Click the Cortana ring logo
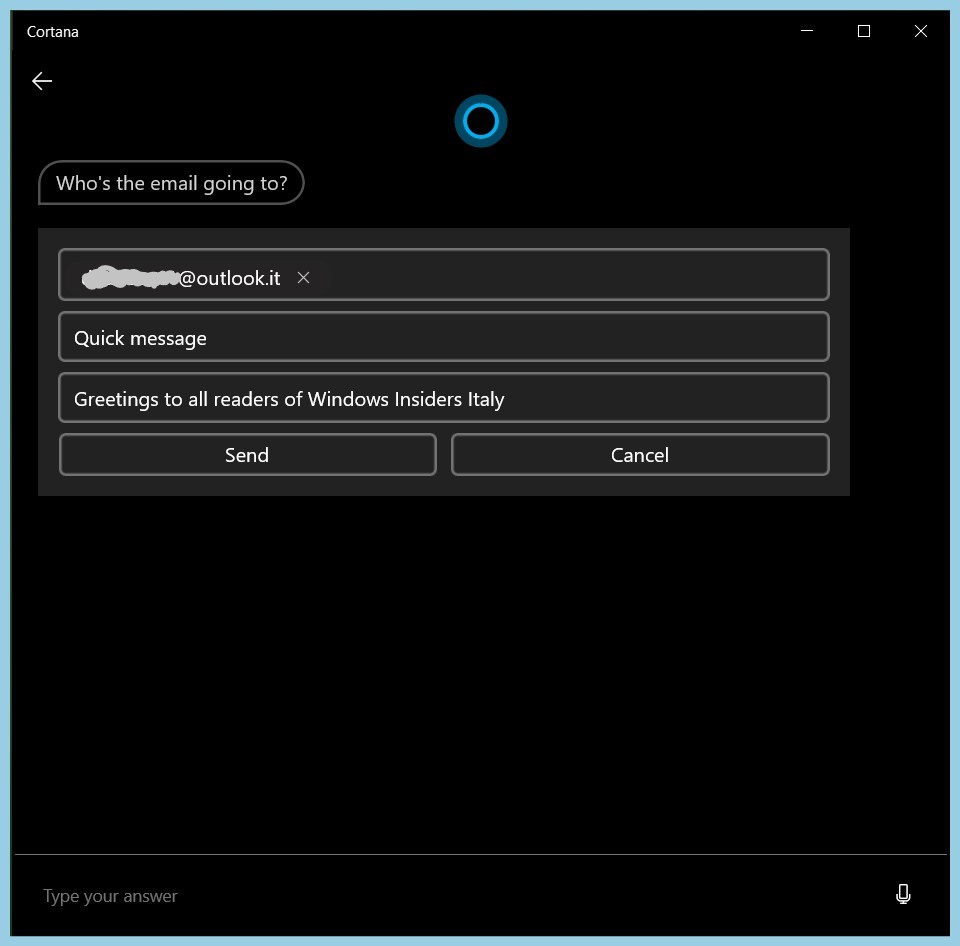The image size is (960, 946). (x=481, y=121)
